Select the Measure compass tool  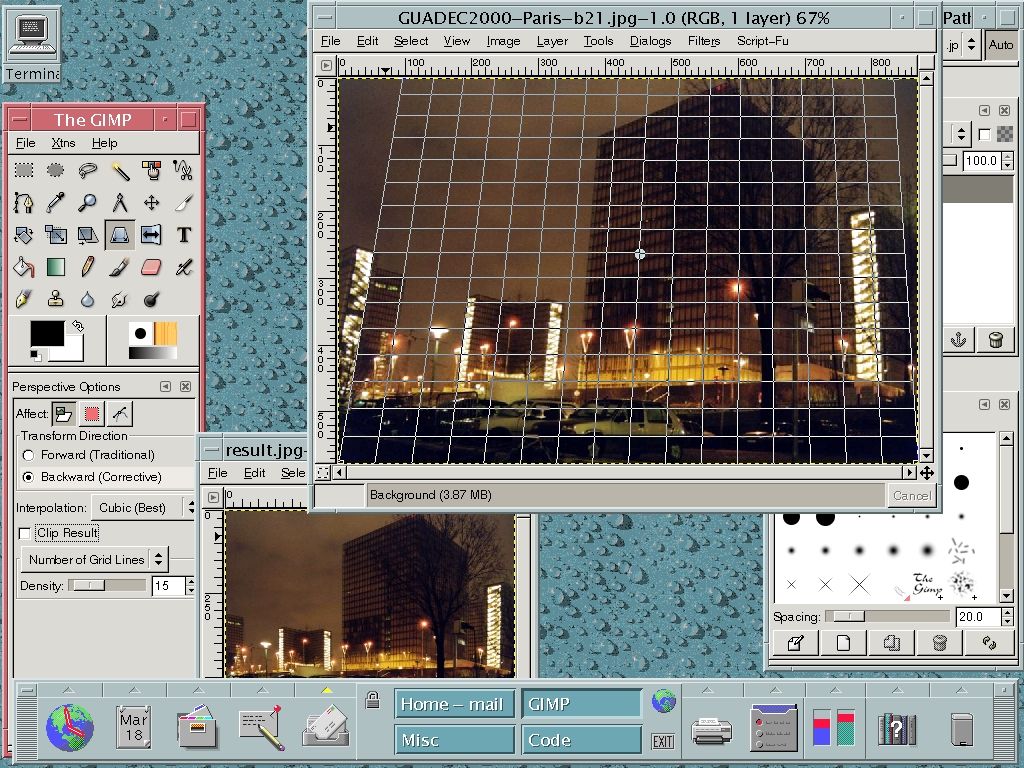120,202
